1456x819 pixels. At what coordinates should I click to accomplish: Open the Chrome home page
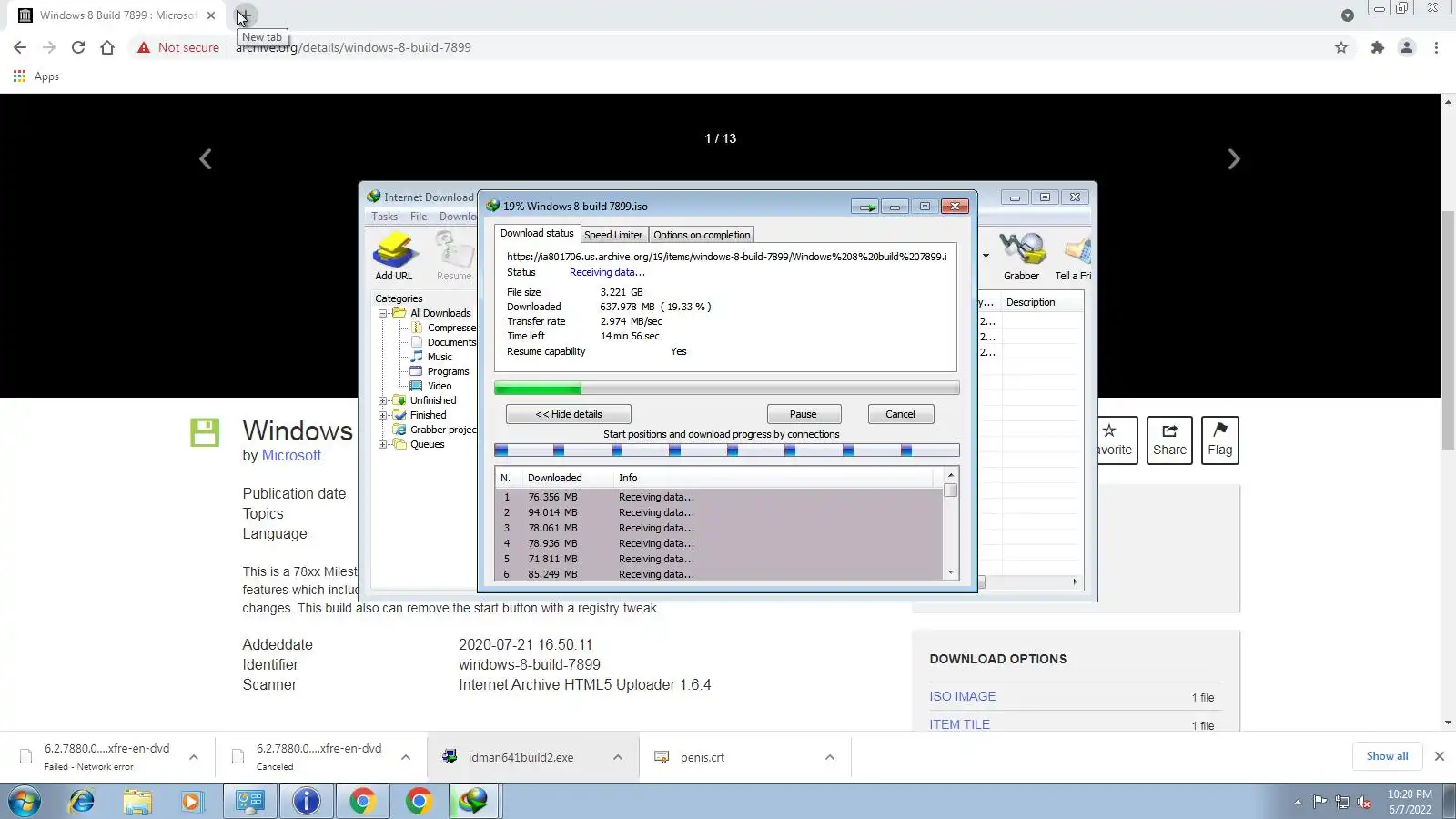pos(107,47)
